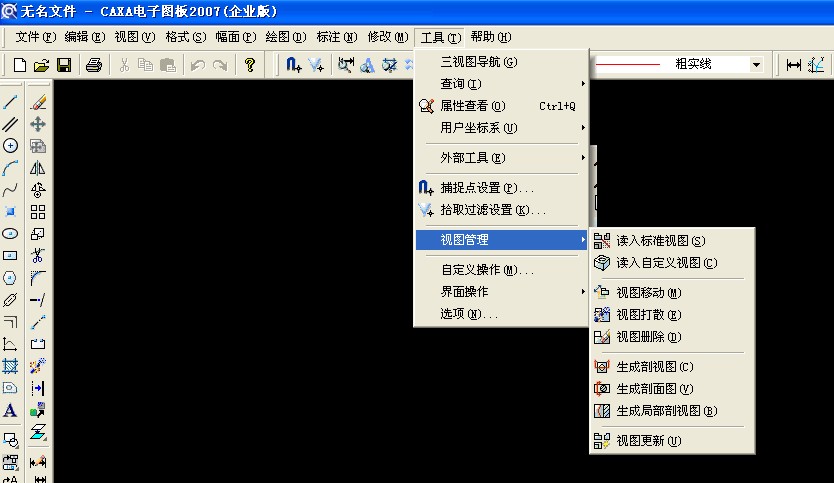The height and width of the screenshot is (483, 834).
Task: Select the Circle drawing tool
Action: point(10,146)
